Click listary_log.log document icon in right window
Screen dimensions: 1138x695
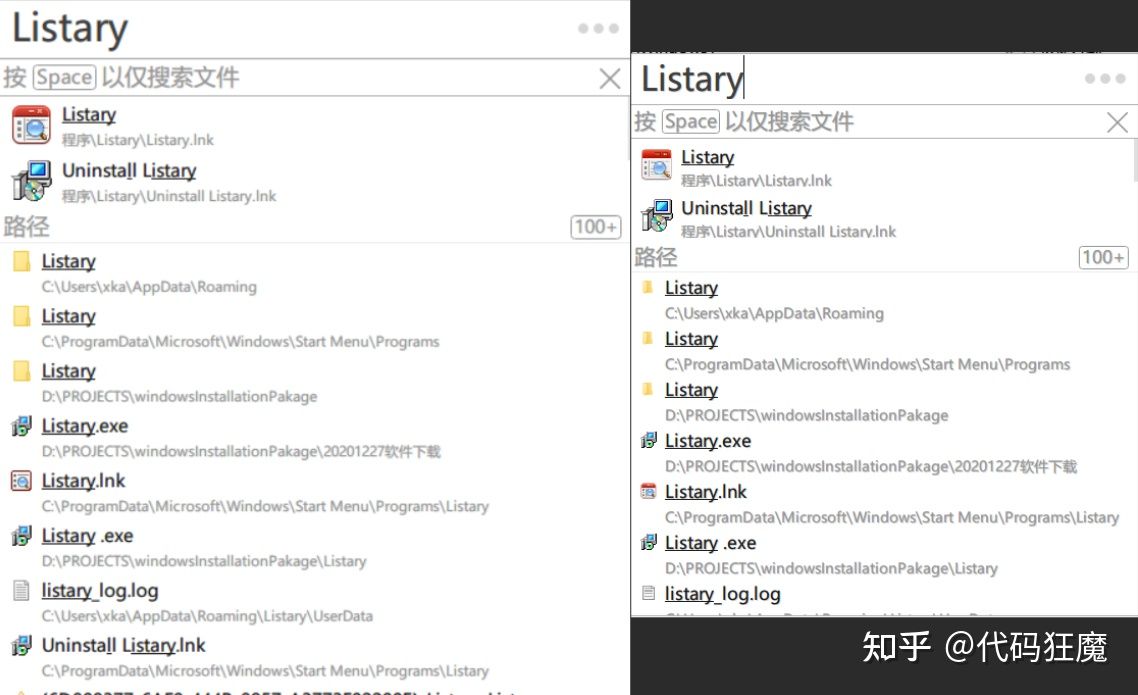tap(648, 593)
